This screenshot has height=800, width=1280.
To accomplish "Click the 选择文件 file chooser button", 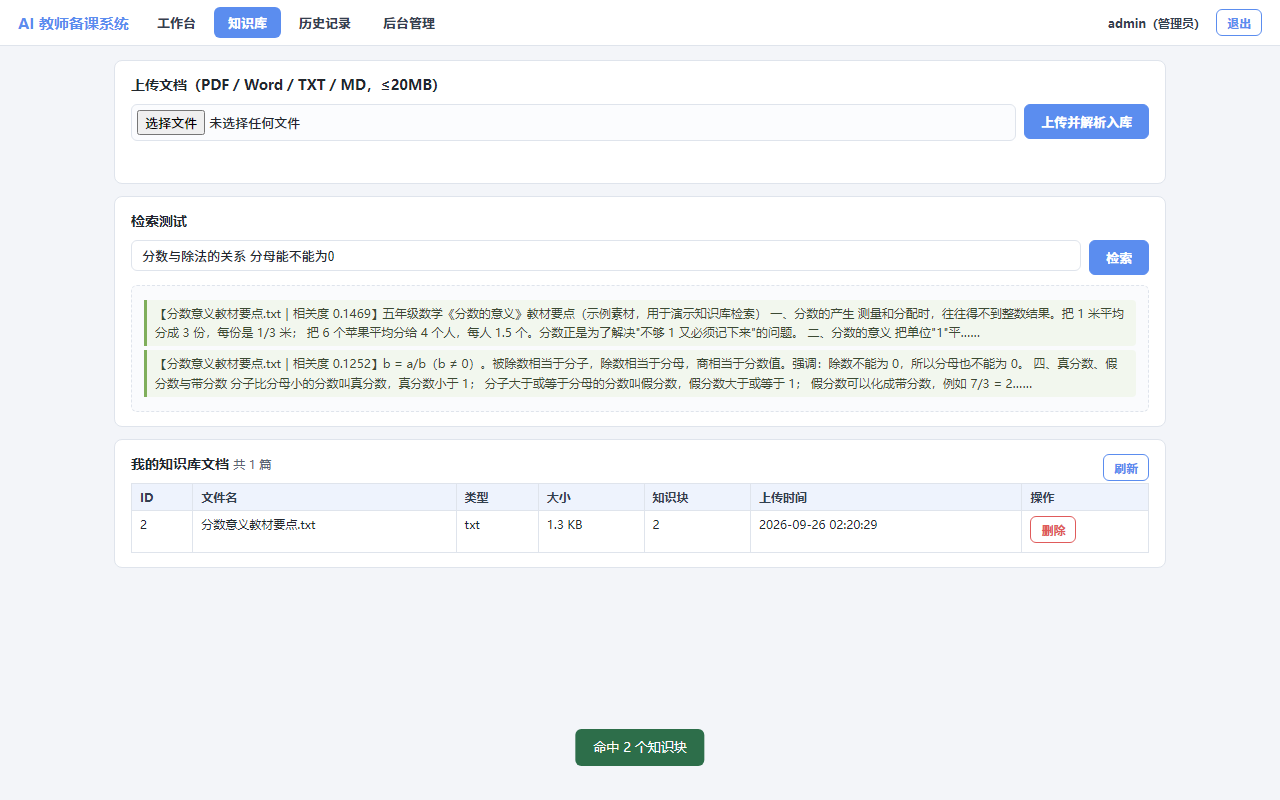I will click(x=171, y=123).
